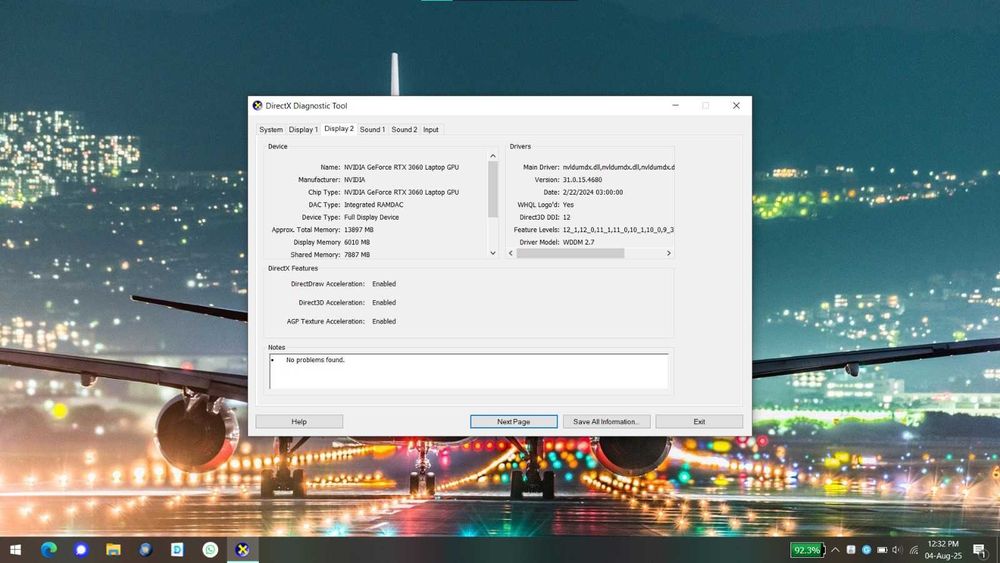
Task: Click inside the Notes text box
Action: (x=469, y=371)
